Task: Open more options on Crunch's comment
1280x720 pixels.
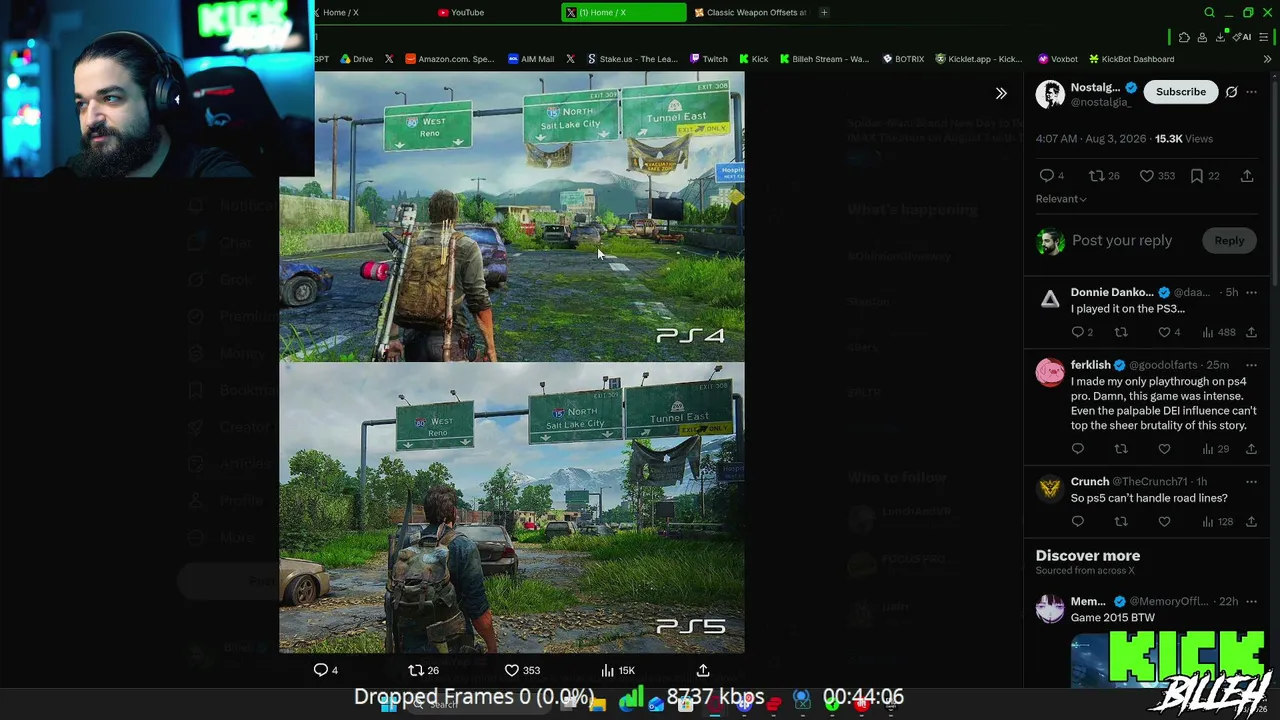Action: [1251, 482]
